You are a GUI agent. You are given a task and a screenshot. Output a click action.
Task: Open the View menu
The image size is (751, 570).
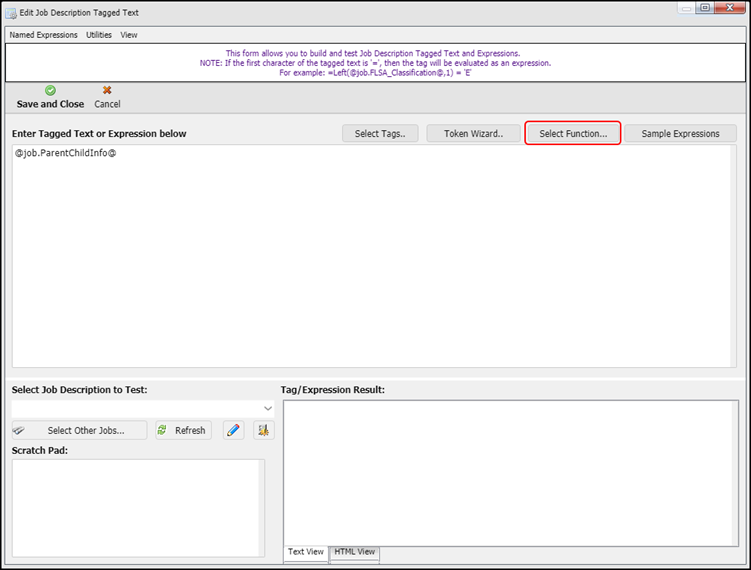click(x=129, y=35)
